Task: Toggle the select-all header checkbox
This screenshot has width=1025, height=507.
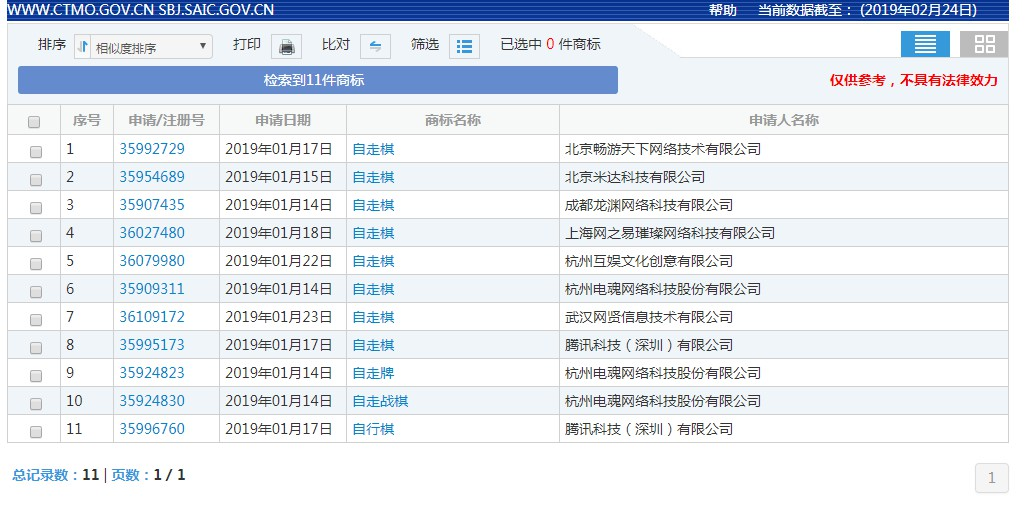Action: click(34, 122)
